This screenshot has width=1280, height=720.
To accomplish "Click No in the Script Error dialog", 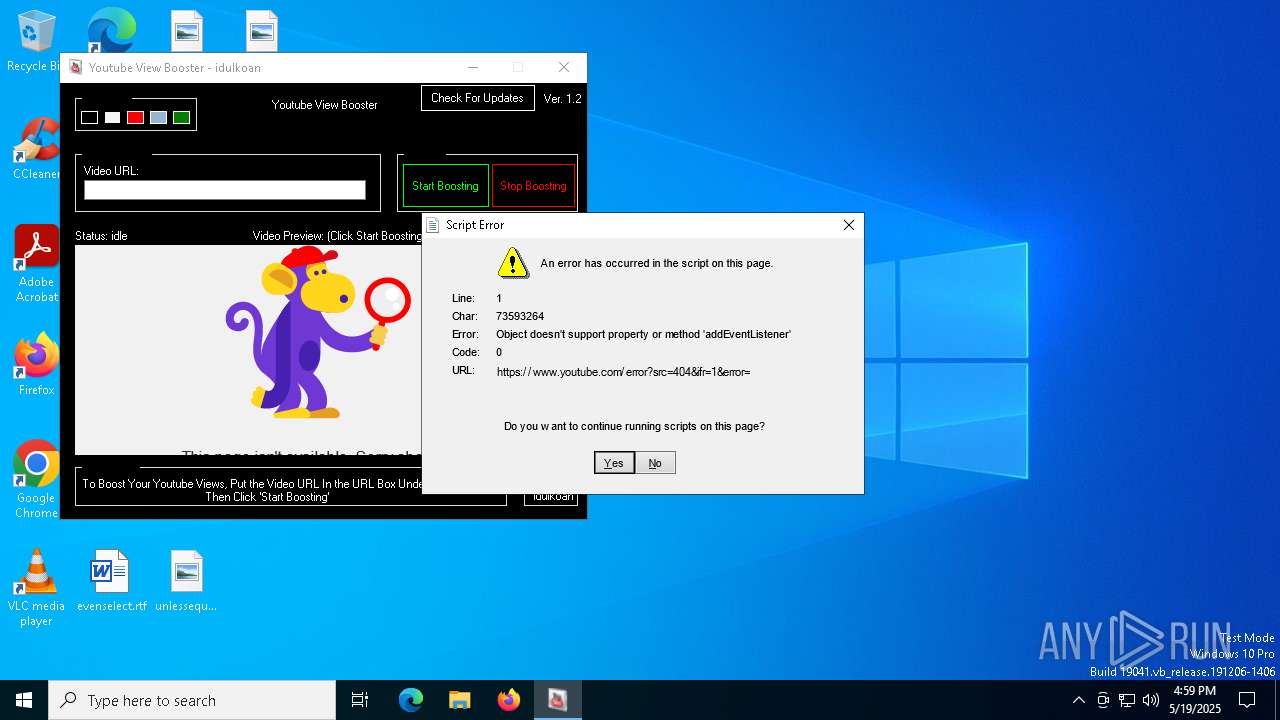I will coord(655,463).
